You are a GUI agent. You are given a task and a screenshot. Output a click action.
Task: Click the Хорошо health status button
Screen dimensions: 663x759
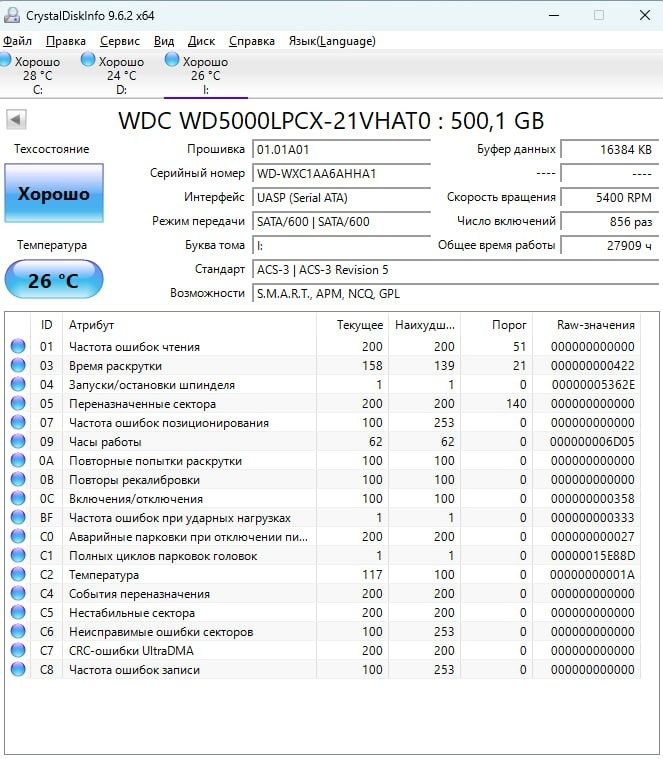(54, 193)
